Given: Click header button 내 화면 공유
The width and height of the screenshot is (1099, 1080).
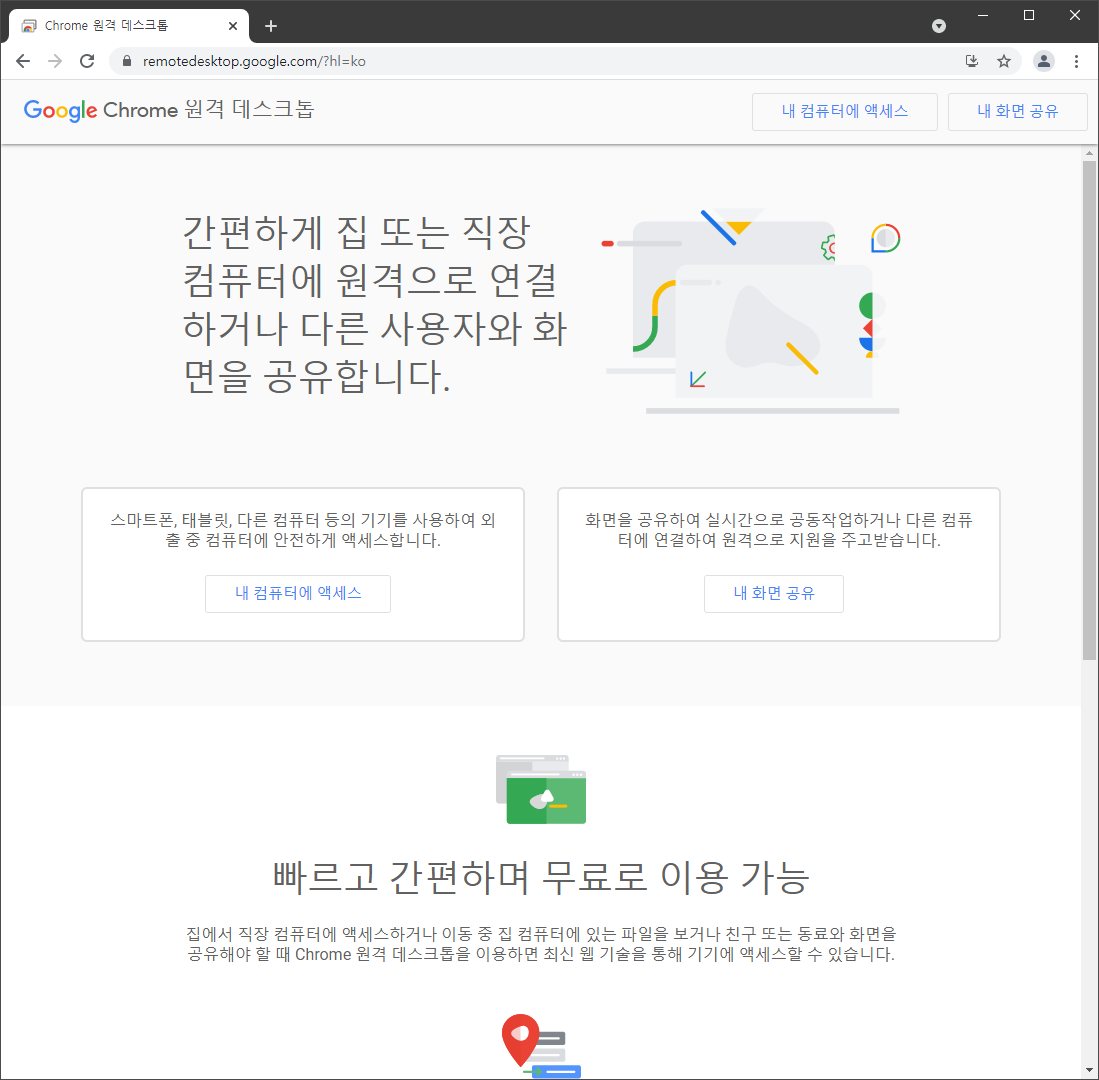Looking at the screenshot, I should [x=1018, y=111].
